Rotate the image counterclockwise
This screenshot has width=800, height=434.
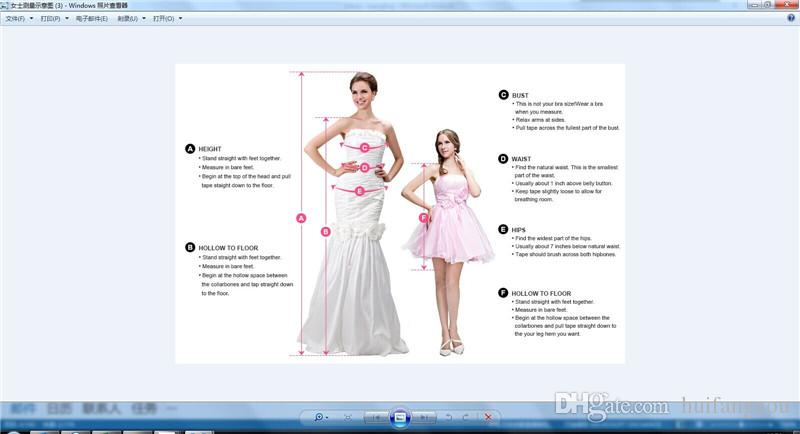coord(449,417)
